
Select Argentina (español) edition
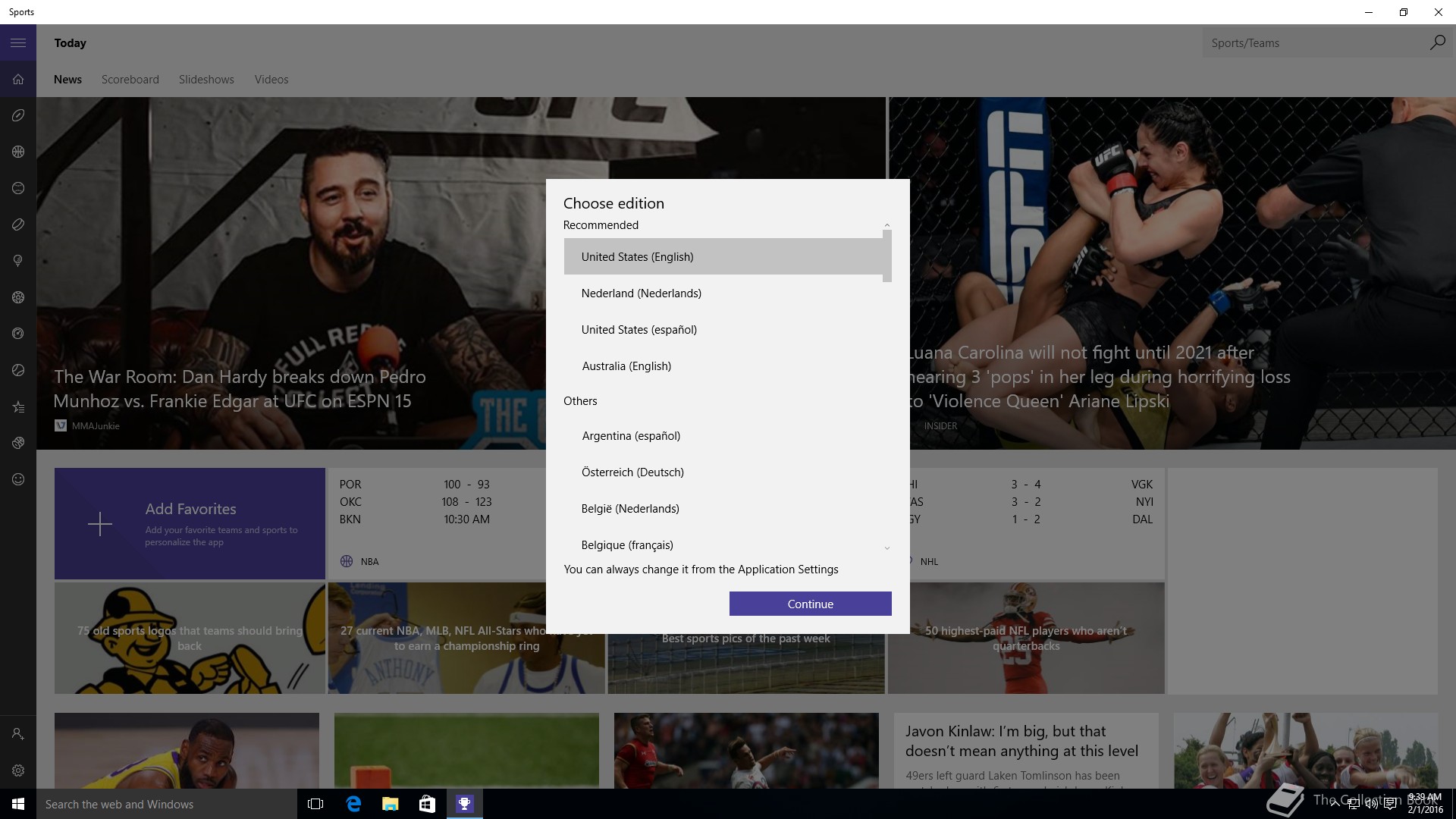[x=723, y=435]
